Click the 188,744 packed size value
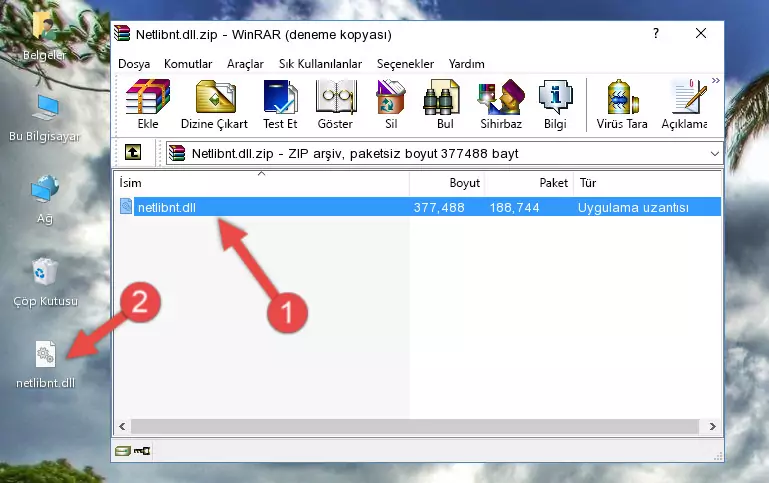The height and width of the screenshot is (483, 769). coord(514,207)
